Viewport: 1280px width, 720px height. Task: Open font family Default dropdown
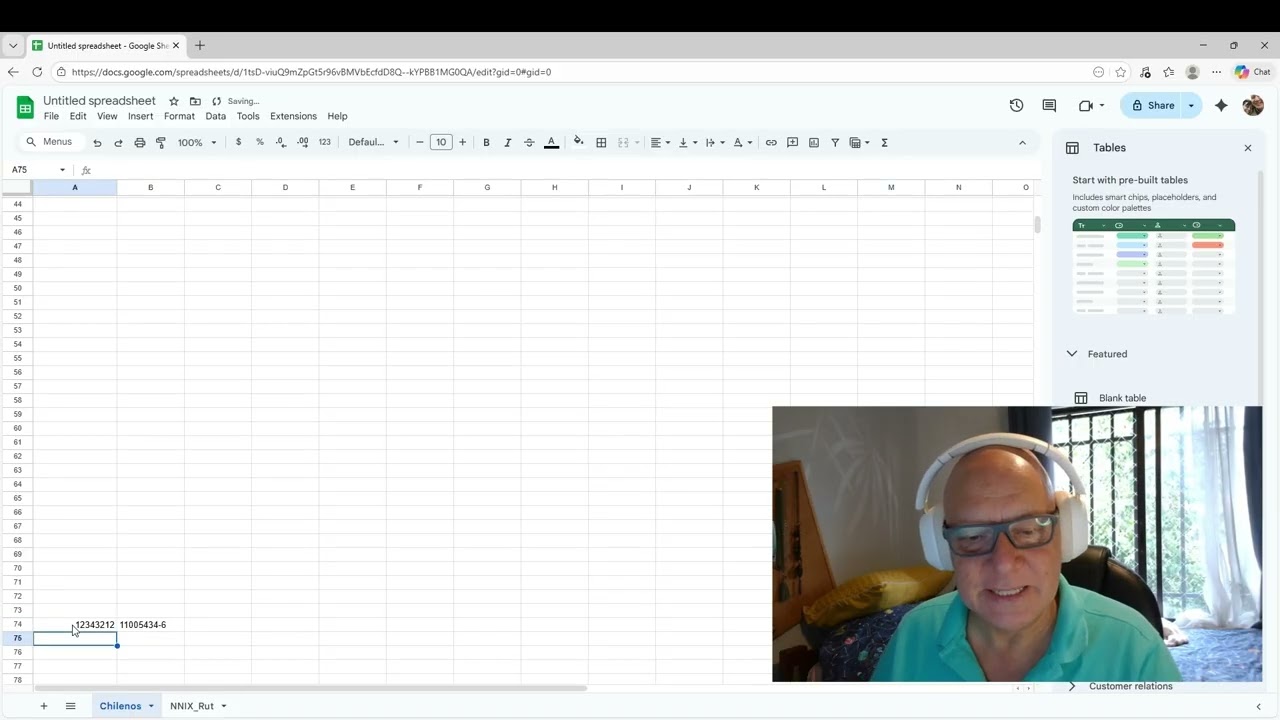[373, 143]
